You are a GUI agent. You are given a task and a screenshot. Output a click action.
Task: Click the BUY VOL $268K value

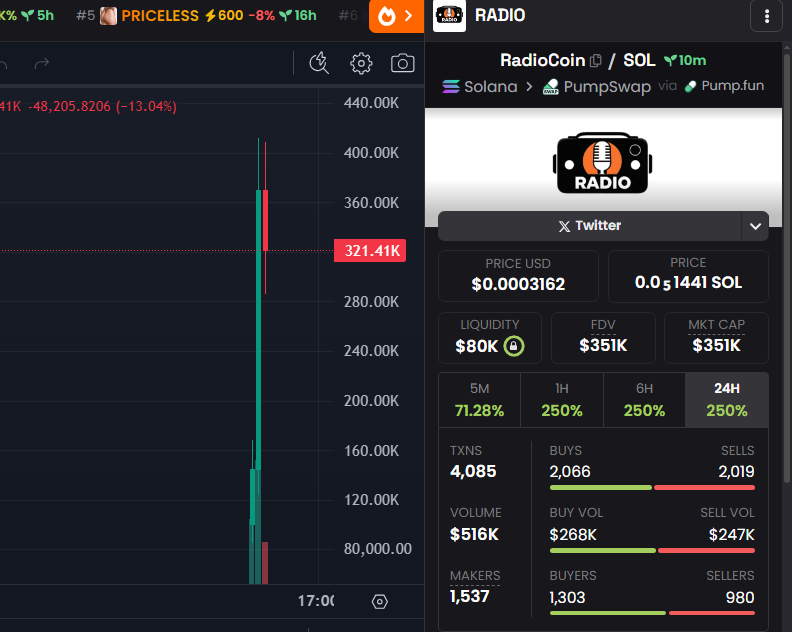573,534
